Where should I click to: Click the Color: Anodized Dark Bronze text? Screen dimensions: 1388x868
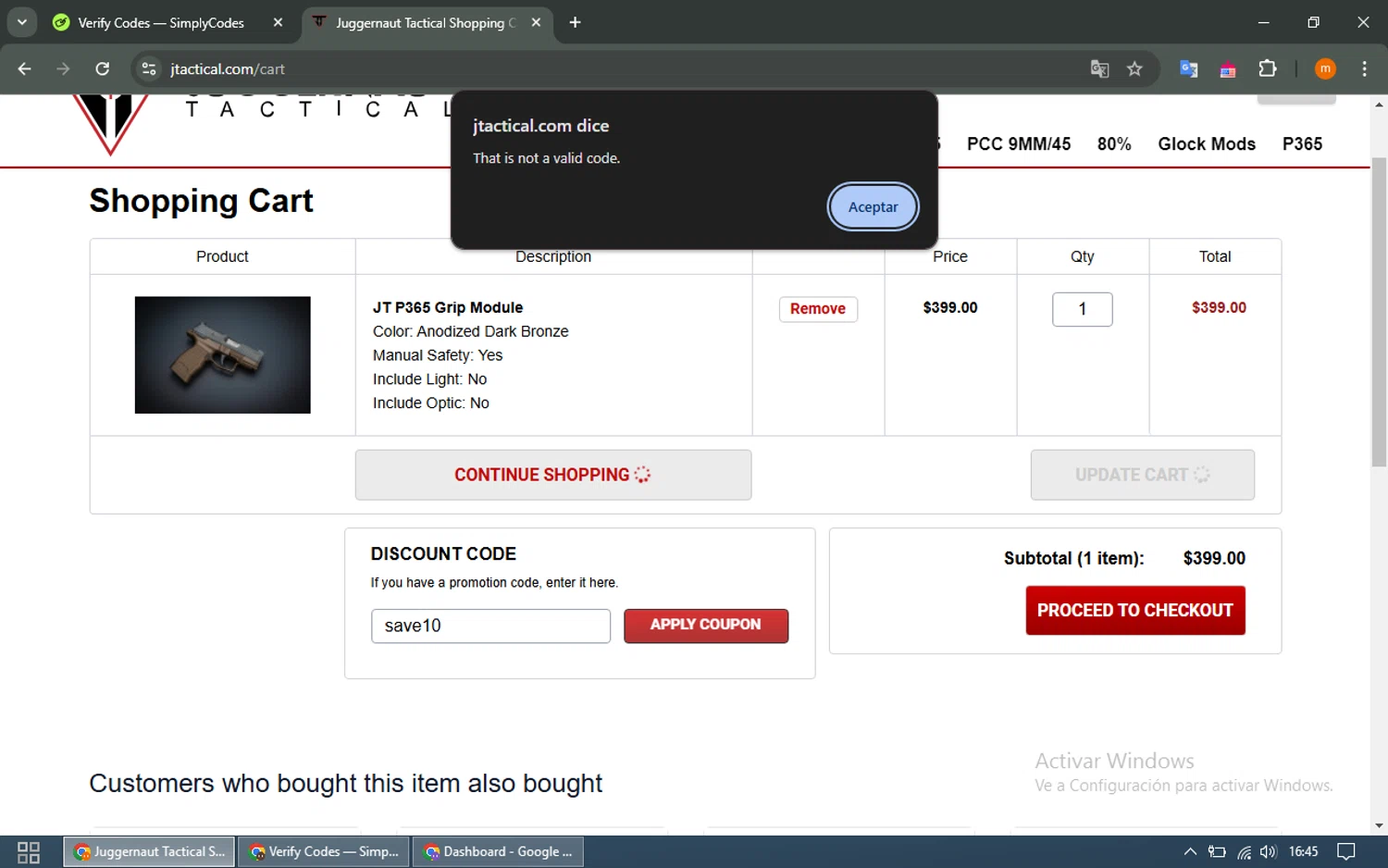pyautogui.click(x=470, y=331)
